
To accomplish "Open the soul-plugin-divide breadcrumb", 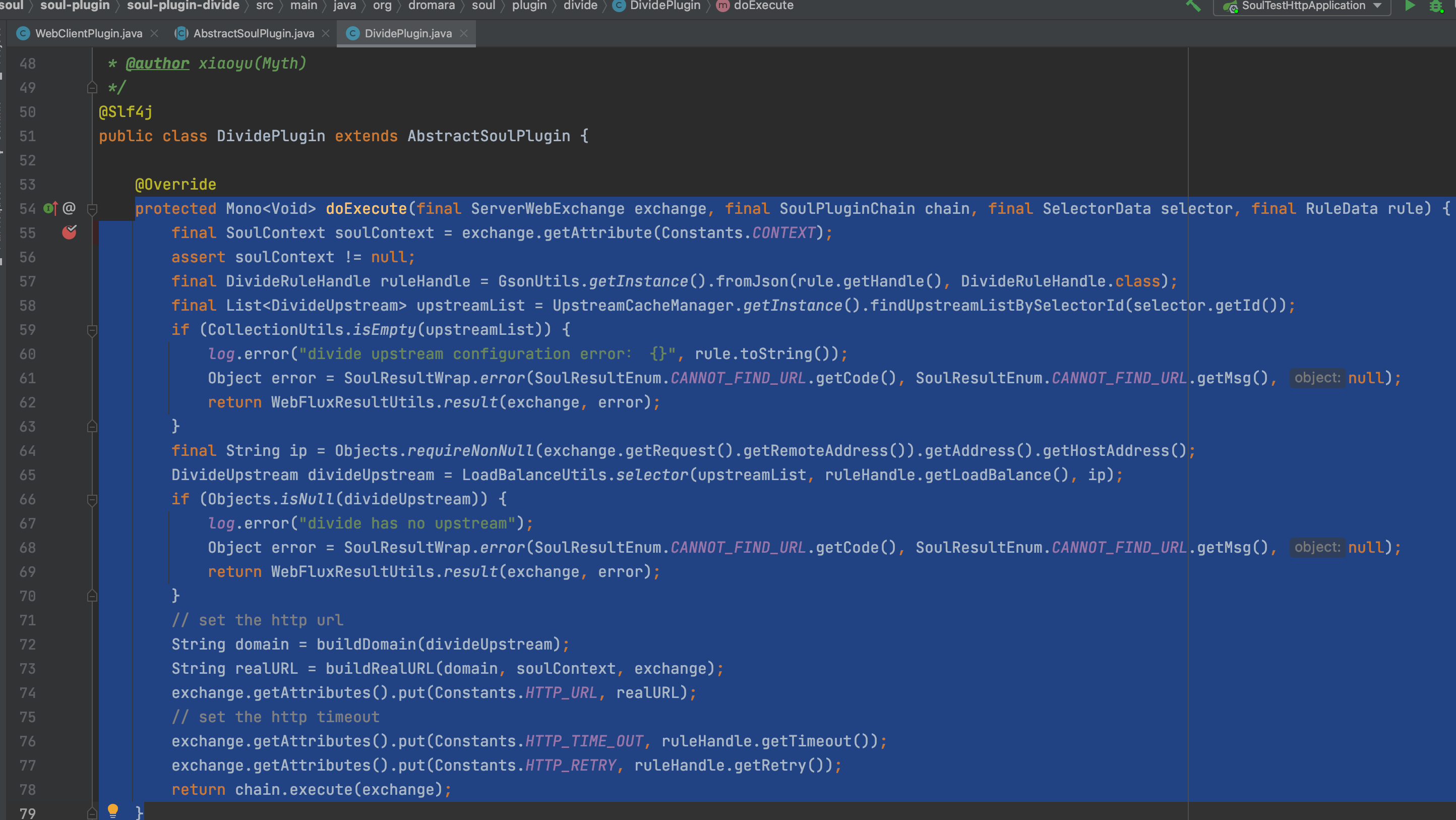I will [183, 6].
